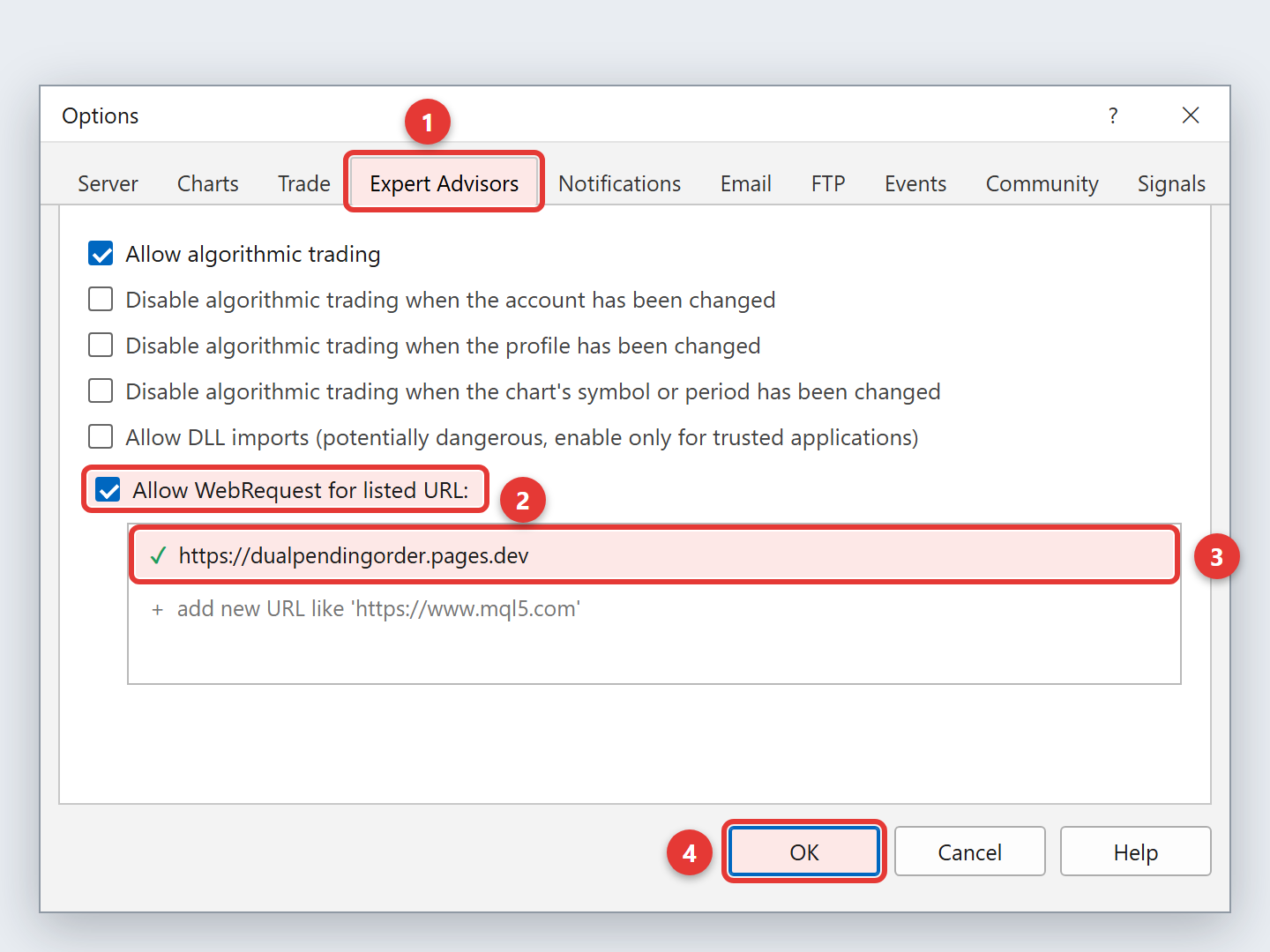
Task: Click the Cancel button
Action: (x=969, y=852)
